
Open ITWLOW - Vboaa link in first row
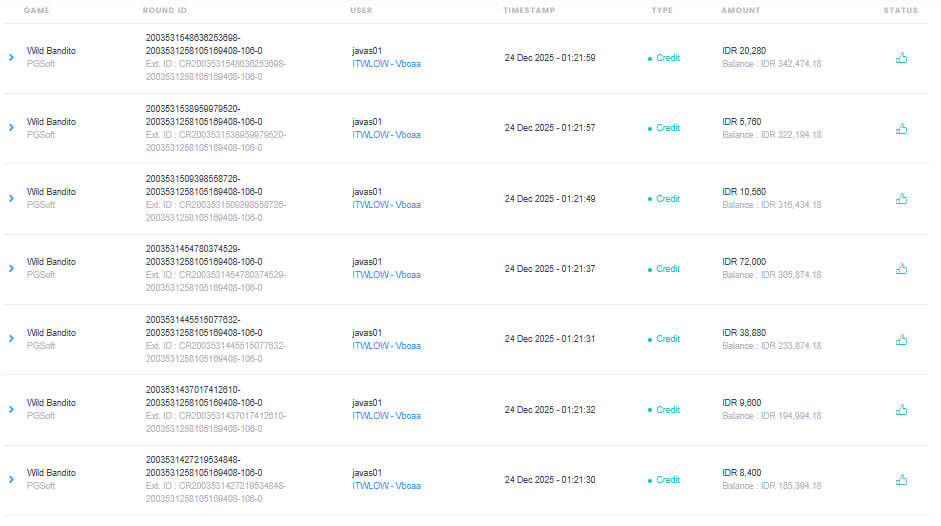[x=386, y=64]
